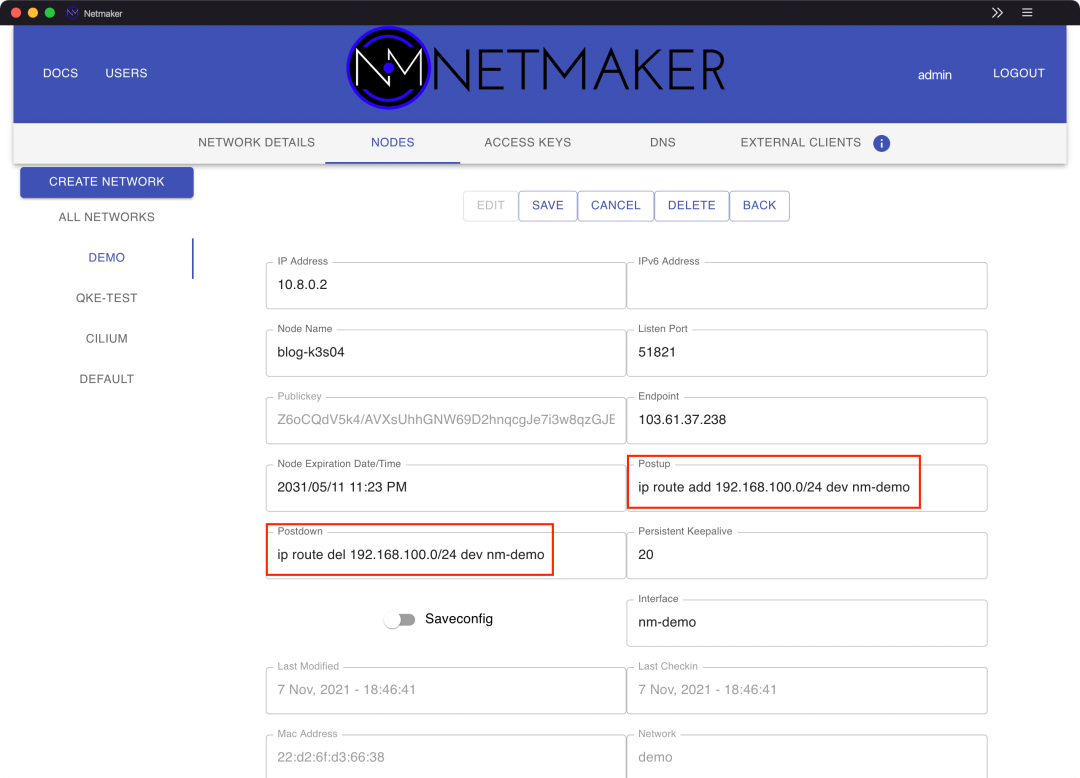Image resolution: width=1080 pixels, height=778 pixels.
Task: Open the hamburger menu icon in the title bar
Action: pos(1027,12)
